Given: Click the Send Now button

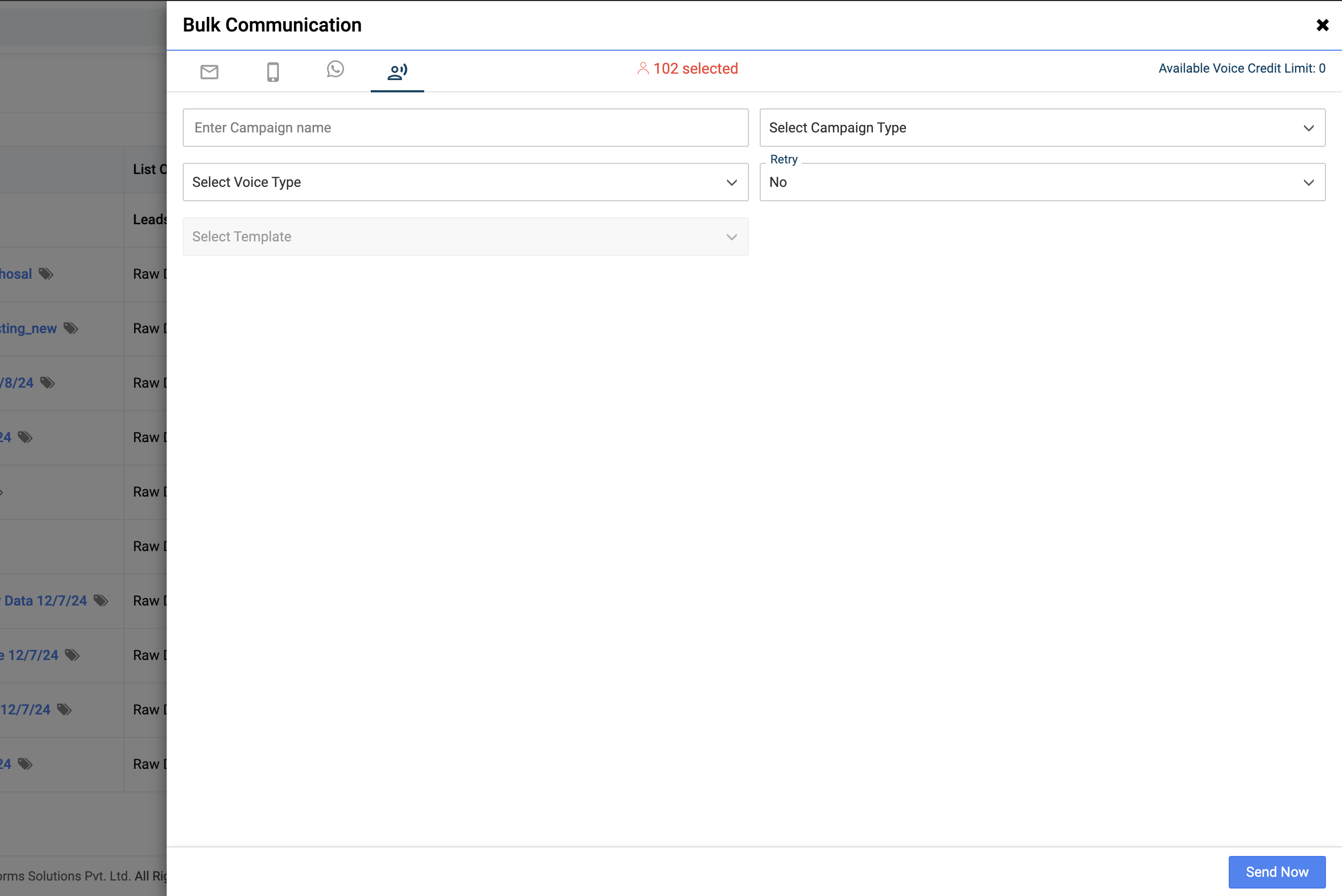Looking at the screenshot, I should click(x=1277, y=872).
